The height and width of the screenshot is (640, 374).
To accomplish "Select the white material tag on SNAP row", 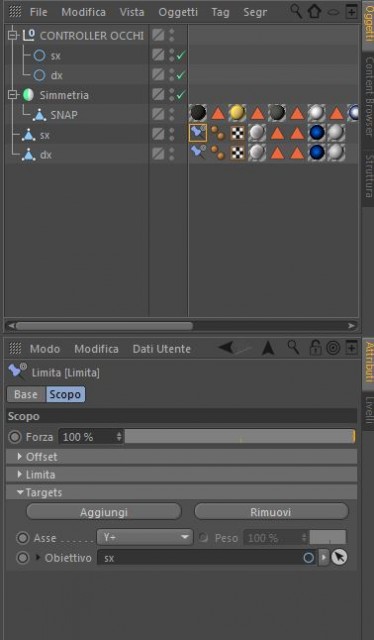I will tap(317, 113).
